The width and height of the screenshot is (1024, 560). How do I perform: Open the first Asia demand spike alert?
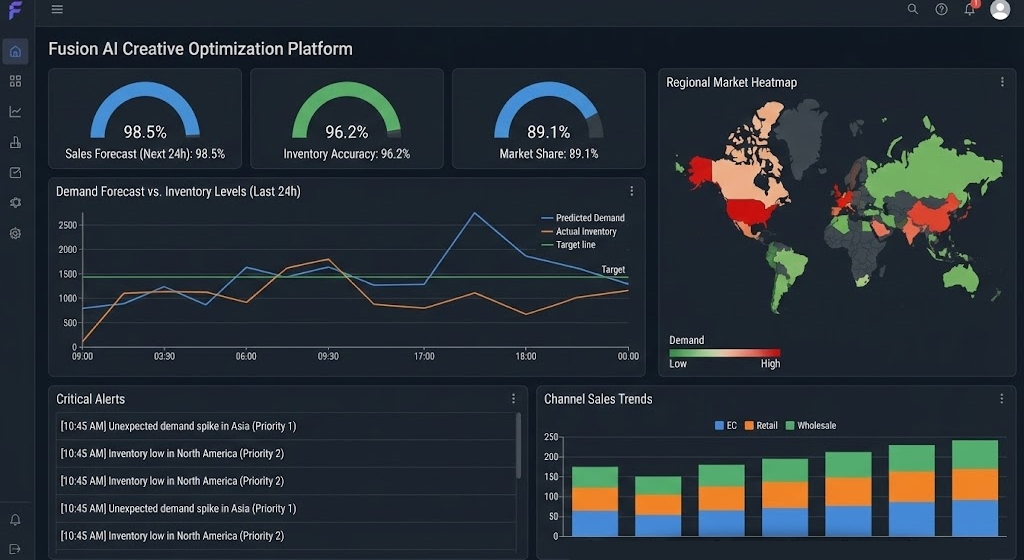pyautogui.click(x=178, y=426)
